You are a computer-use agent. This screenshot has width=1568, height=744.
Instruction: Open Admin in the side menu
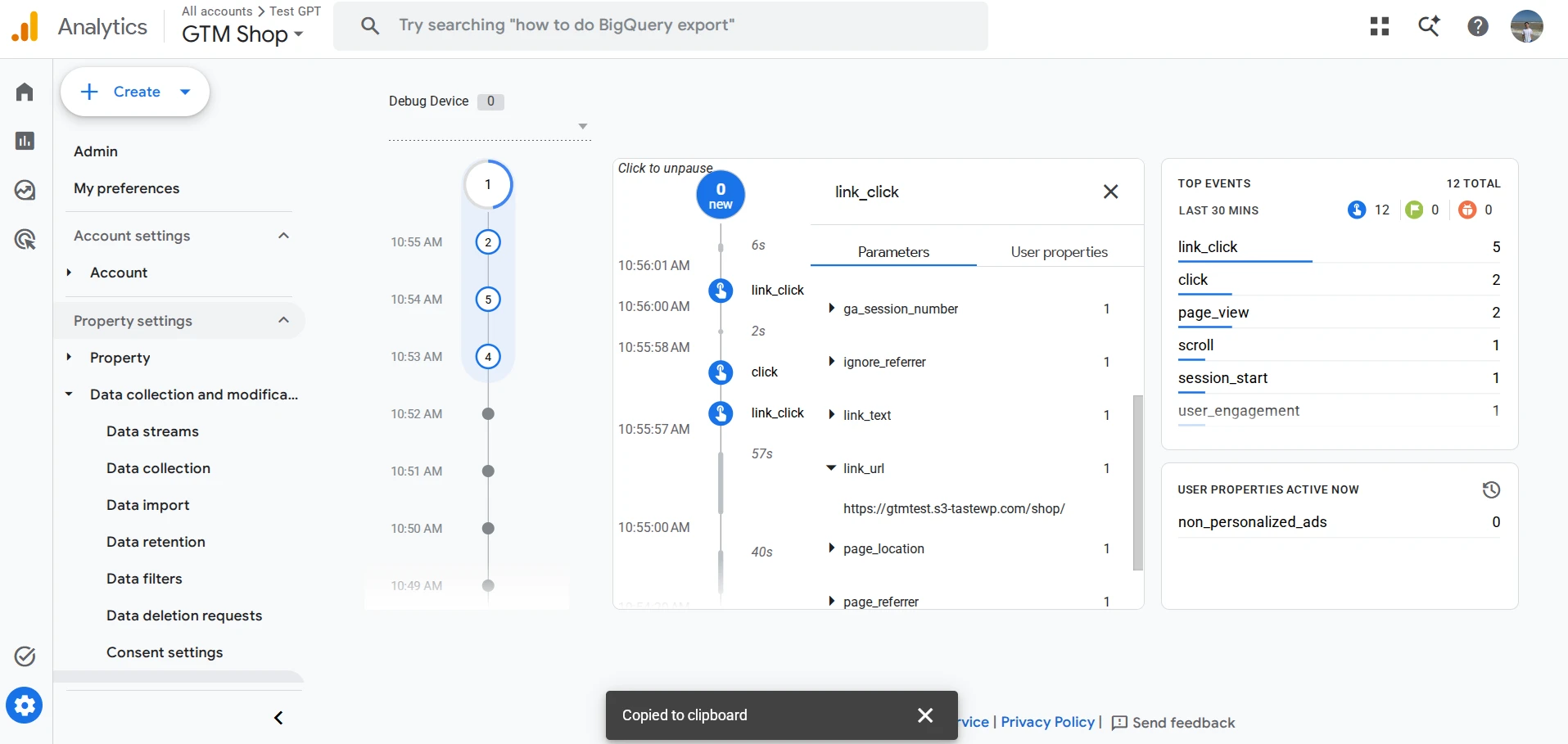(x=96, y=151)
